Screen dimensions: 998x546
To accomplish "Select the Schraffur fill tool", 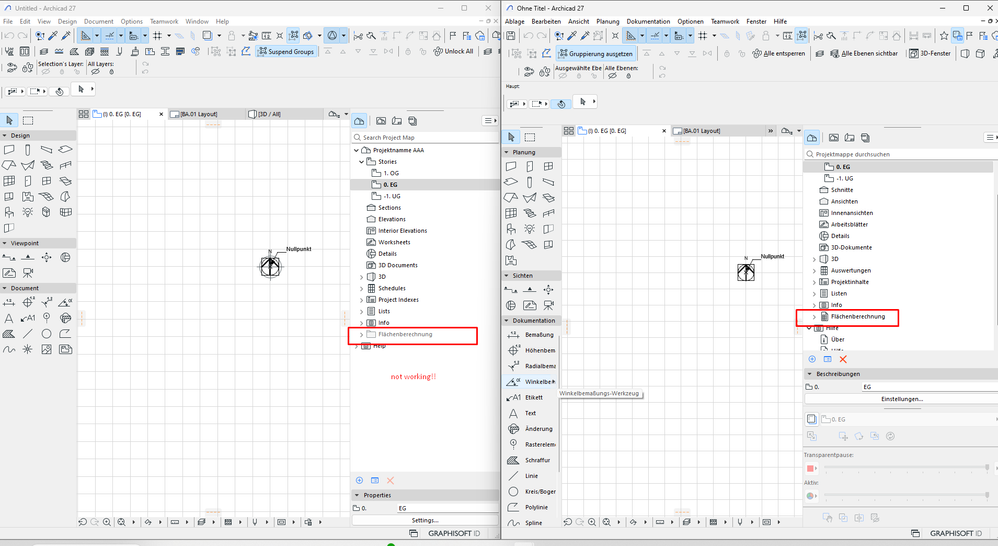I will 531,460.
